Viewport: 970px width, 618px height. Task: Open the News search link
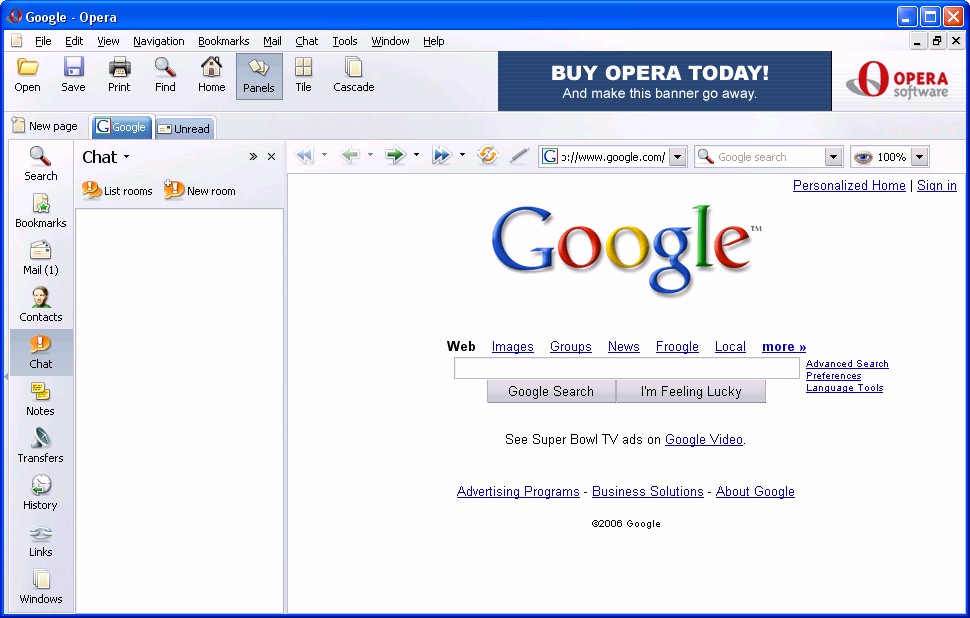(624, 346)
